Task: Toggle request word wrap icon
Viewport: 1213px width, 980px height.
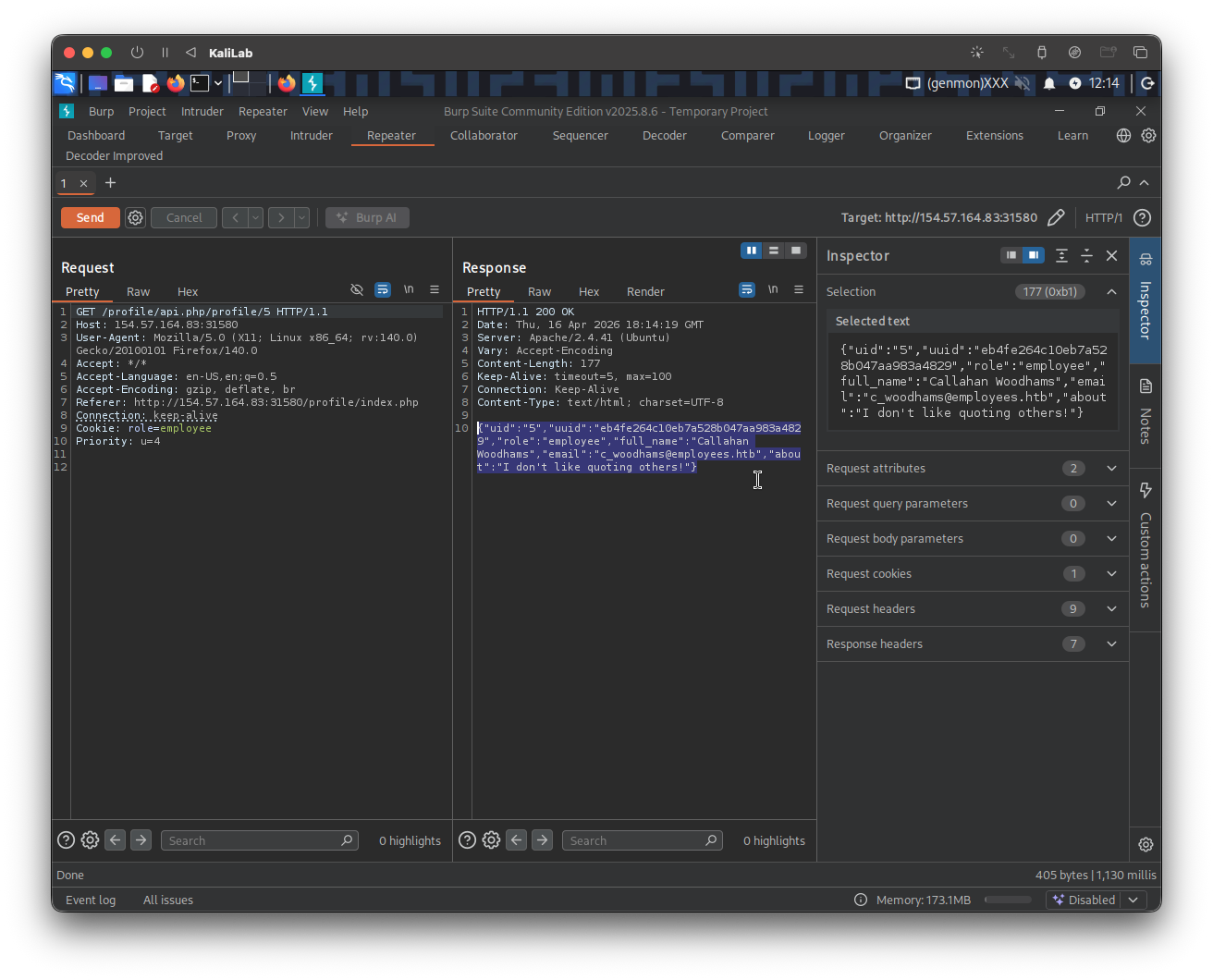Action: click(383, 289)
